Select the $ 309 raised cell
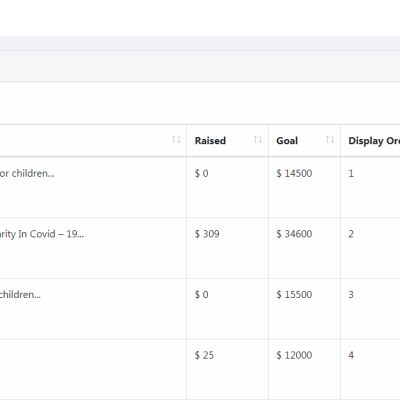Image resolution: width=400 pixels, height=400 pixels. [207, 234]
